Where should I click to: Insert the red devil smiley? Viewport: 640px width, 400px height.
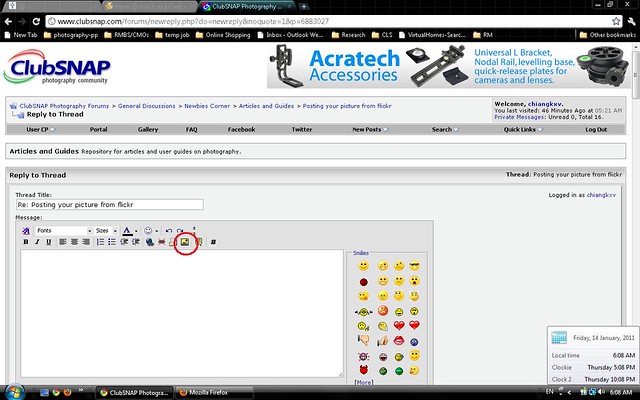[363, 370]
